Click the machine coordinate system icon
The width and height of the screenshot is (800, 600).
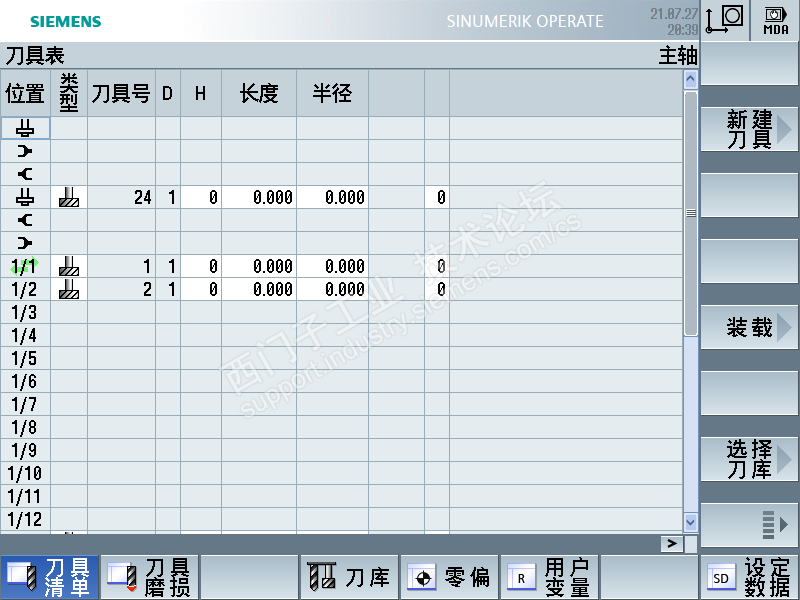point(724,20)
